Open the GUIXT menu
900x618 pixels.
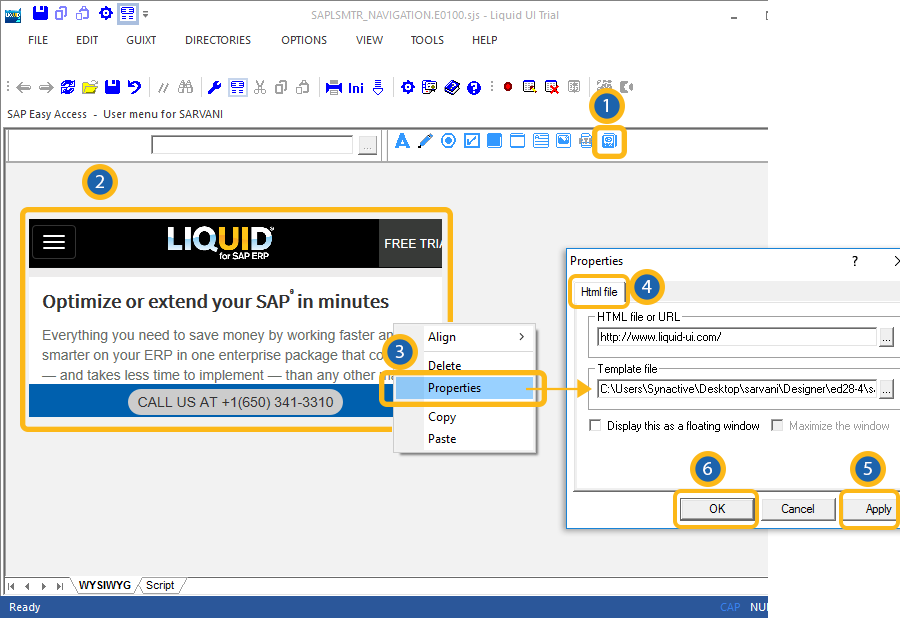141,40
